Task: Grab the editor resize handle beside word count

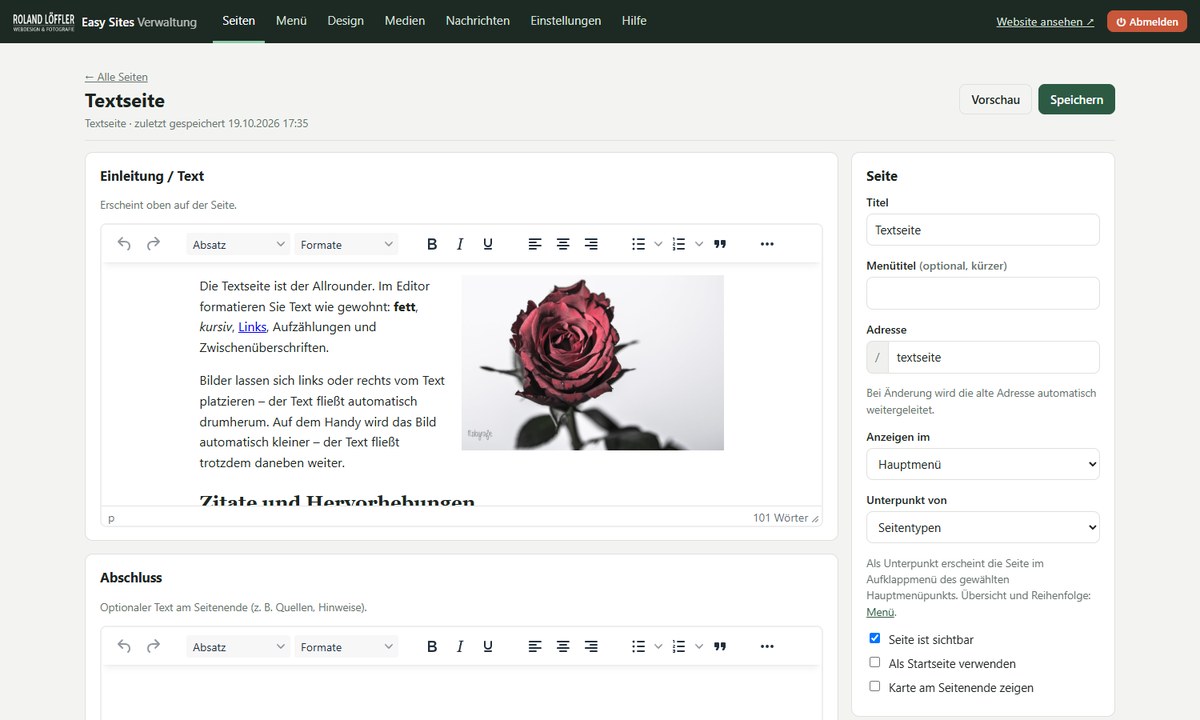Action: pos(815,519)
